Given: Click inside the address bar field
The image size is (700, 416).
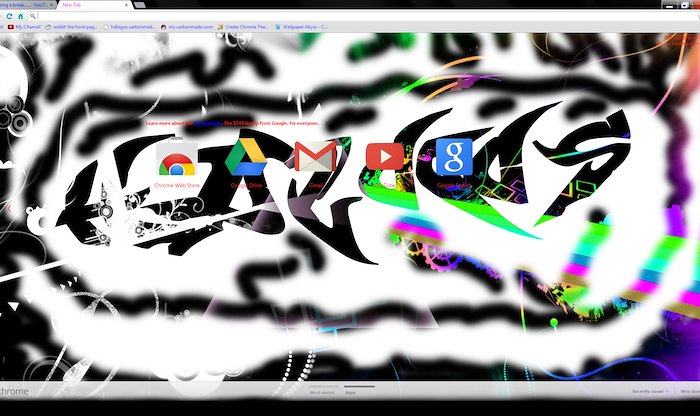Looking at the screenshot, I should 366,17.
